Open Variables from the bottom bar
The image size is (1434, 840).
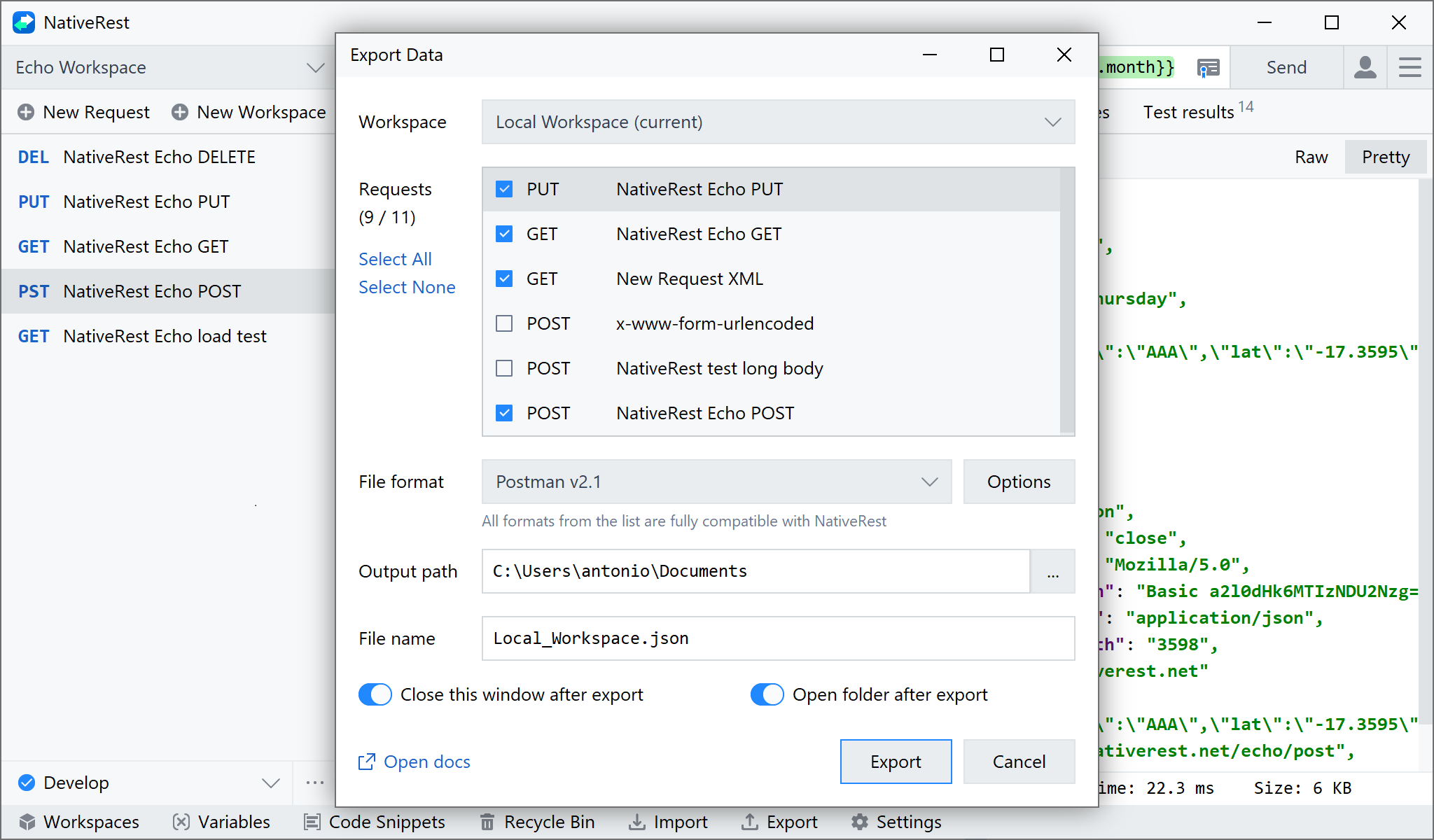221,822
